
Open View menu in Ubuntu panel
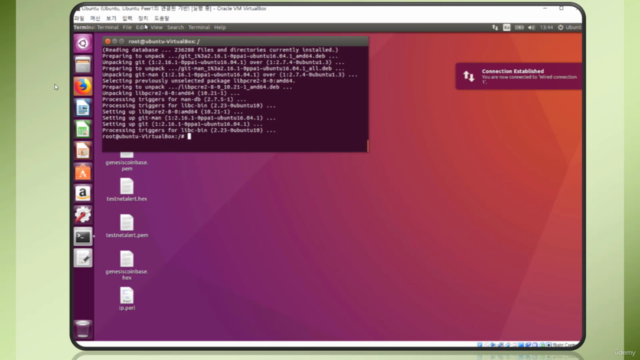click(x=156, y=27)
